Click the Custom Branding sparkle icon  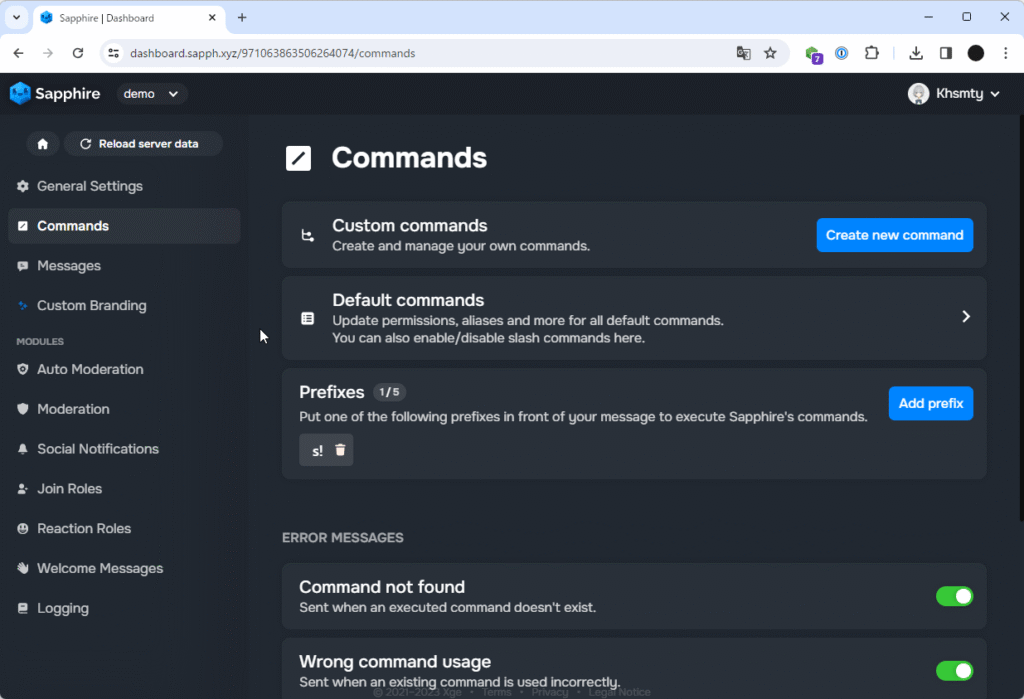click(x=23, y=306)
